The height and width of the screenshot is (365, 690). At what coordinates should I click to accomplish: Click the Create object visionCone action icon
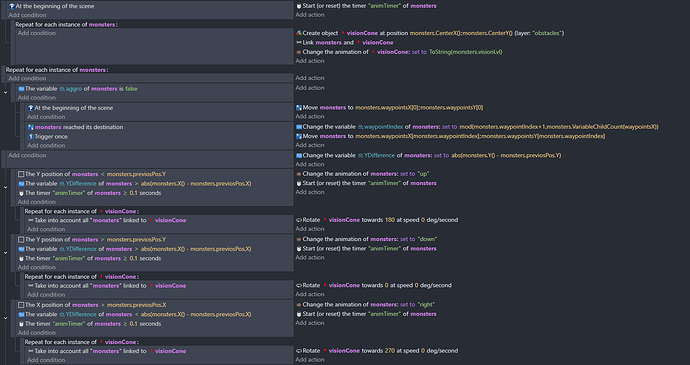point(299,33)
